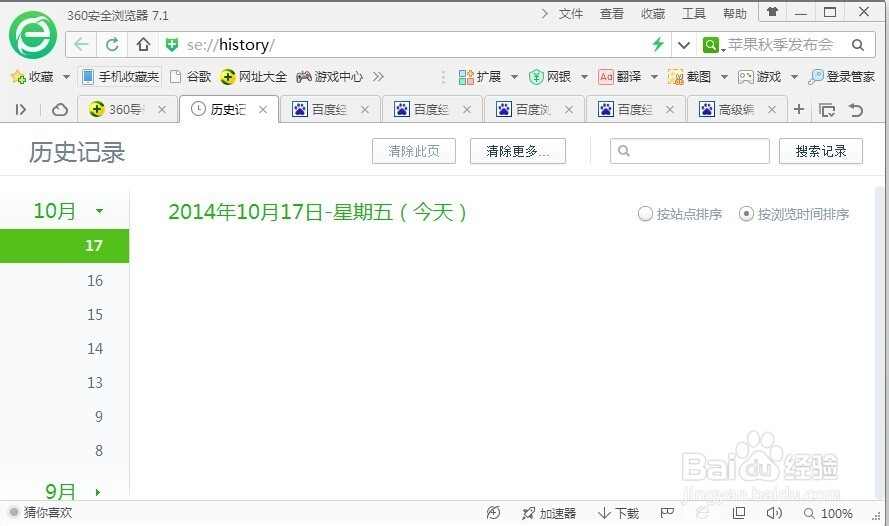Image resolution: width=889 pixels, height=526 pixels.
Task: Open the 网银 online banking tool
Action: pos(549,77)
